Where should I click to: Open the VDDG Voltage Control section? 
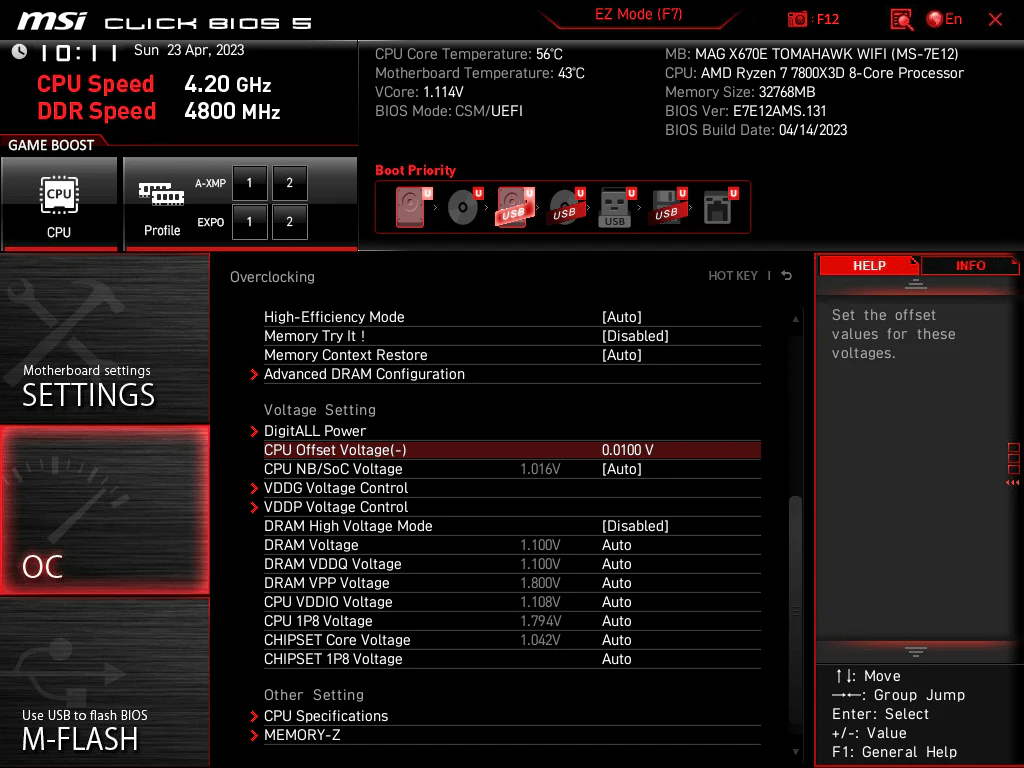pyautogui.click(x=336, y=488)
